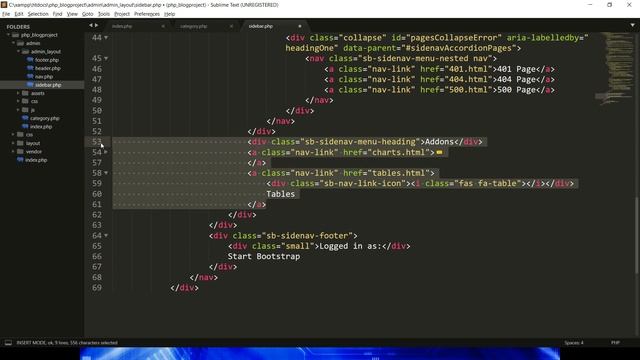640x360 pixels.
Task: Click the nav.php file icon
Action: pyautogui.click(x=30, y=77)
